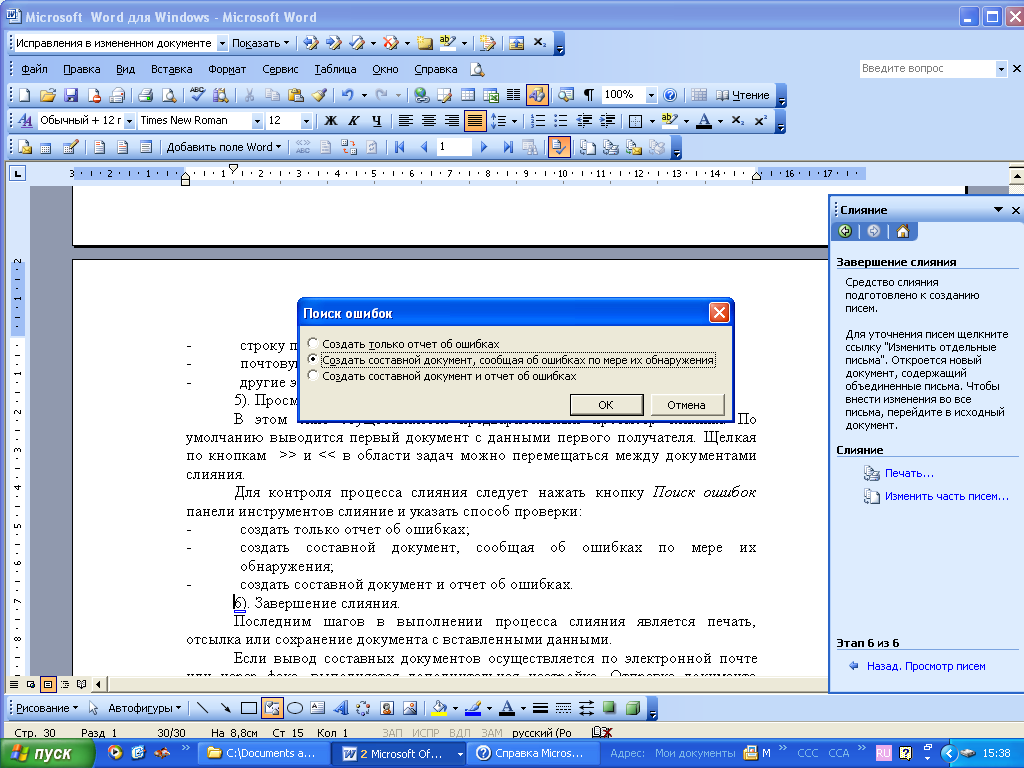
Task: Click Back arrow icon in Слияние pane
Action: pyautogui.click(x=845, y=231)
